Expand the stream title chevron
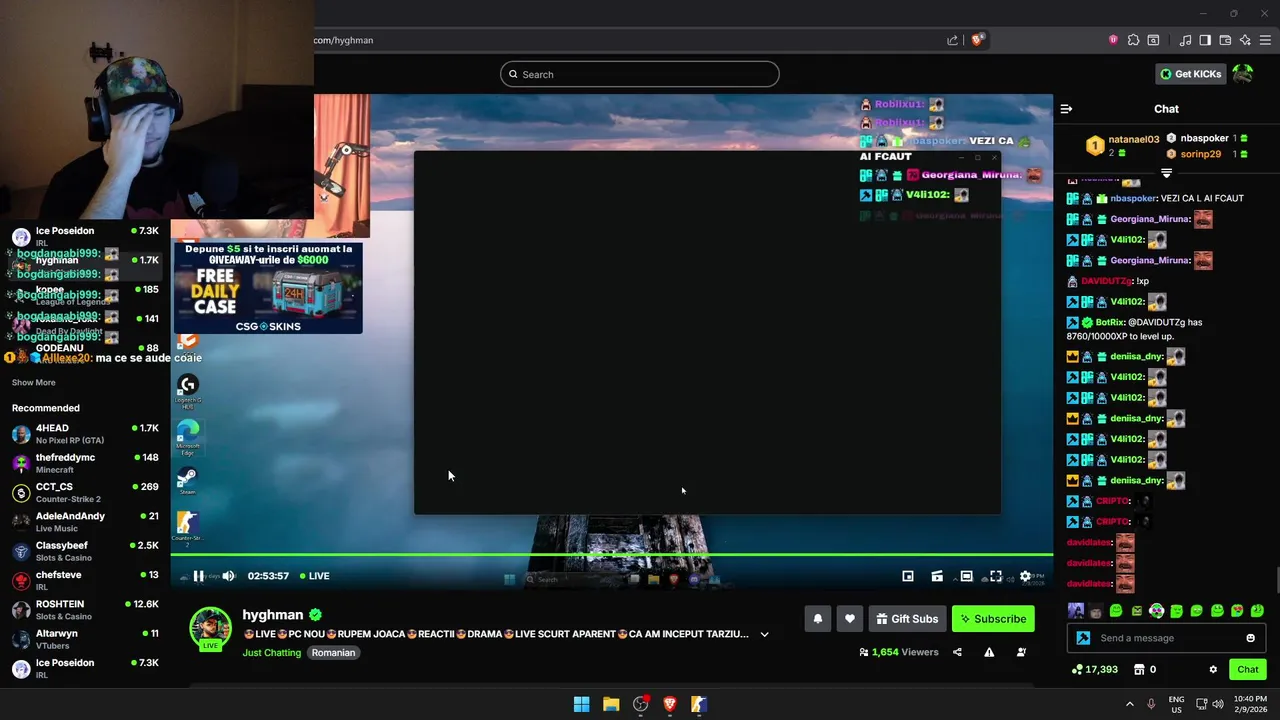The width and height of the screenshot is (1280, 720). point(764,634)
